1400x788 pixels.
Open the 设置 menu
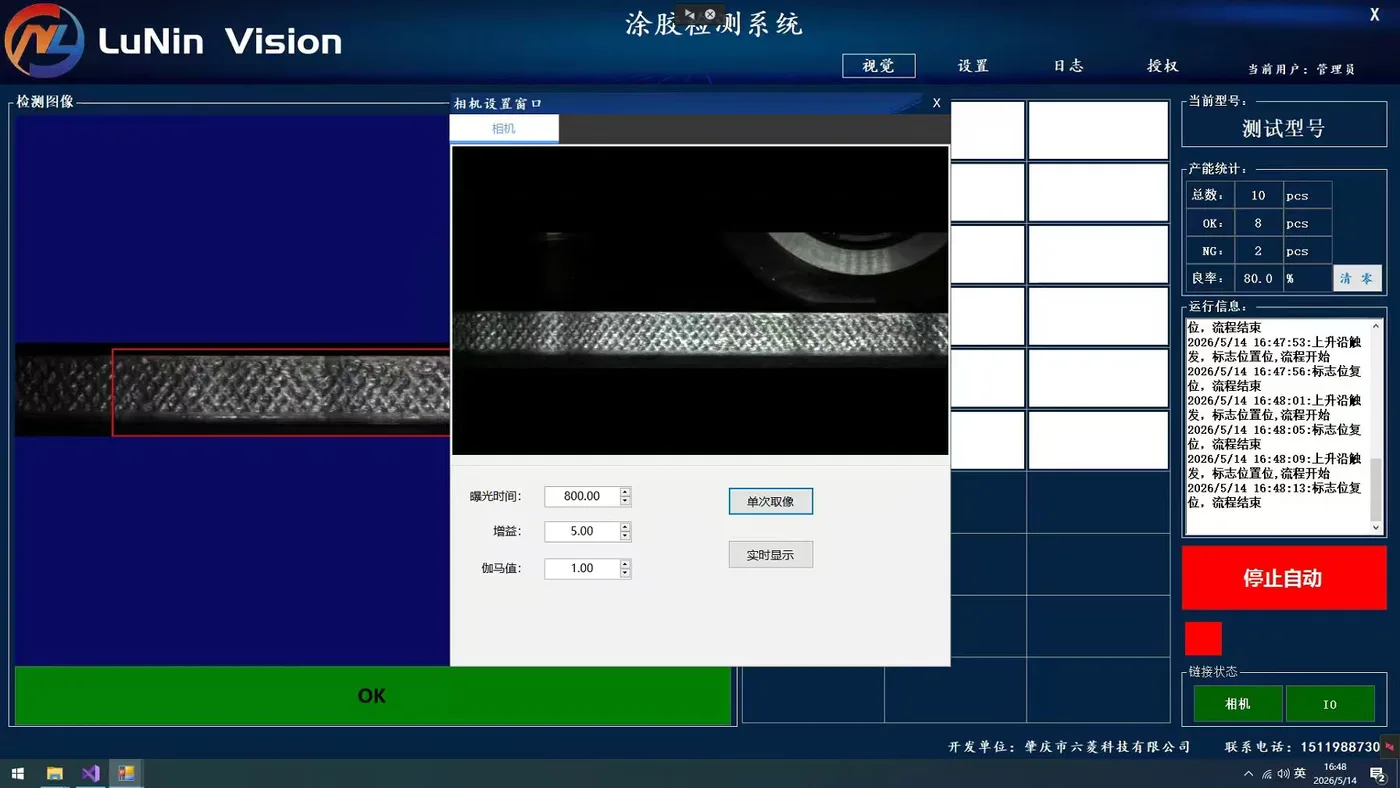(x=973, y=66)
